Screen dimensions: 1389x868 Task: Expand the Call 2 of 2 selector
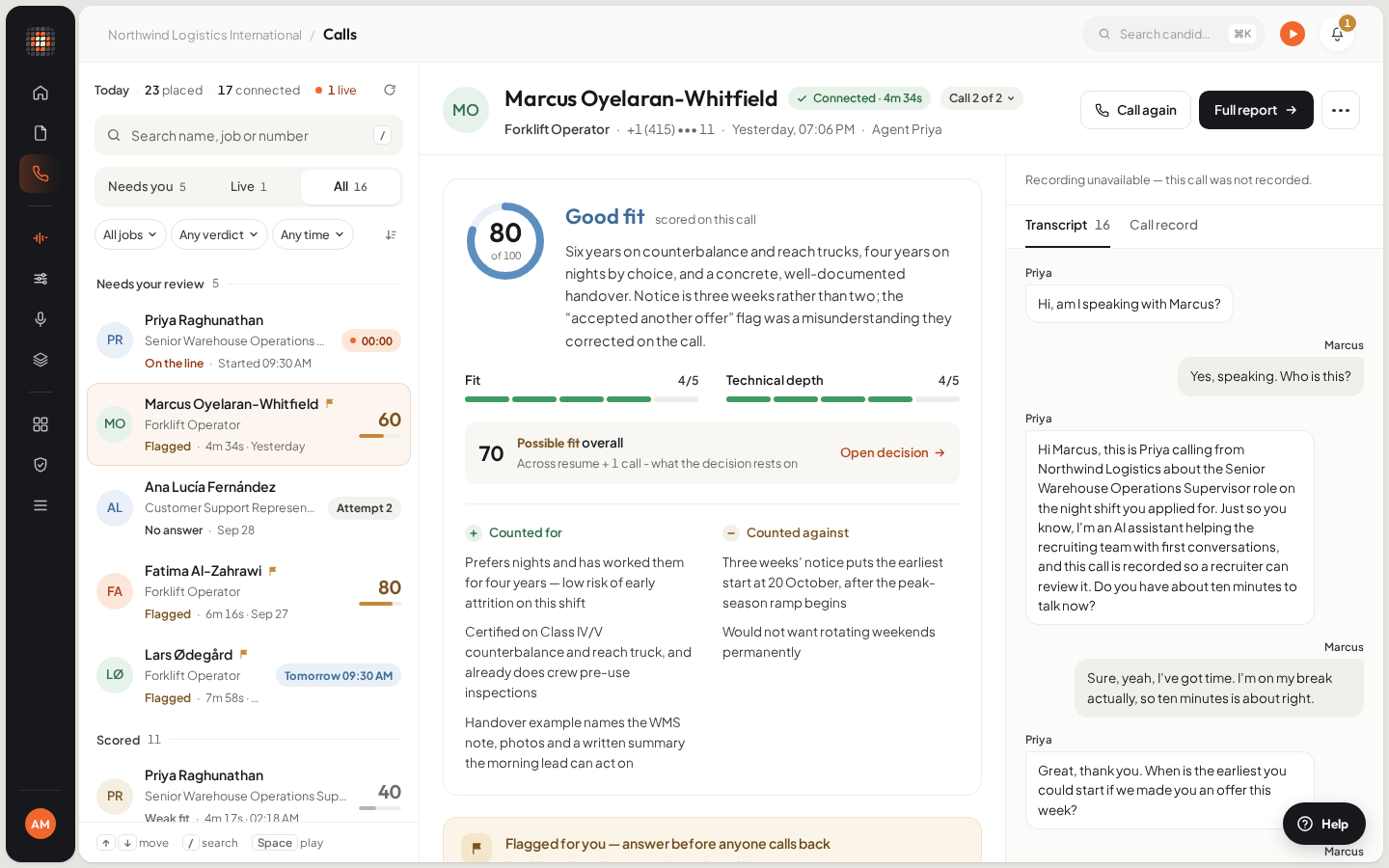(981, 98)
